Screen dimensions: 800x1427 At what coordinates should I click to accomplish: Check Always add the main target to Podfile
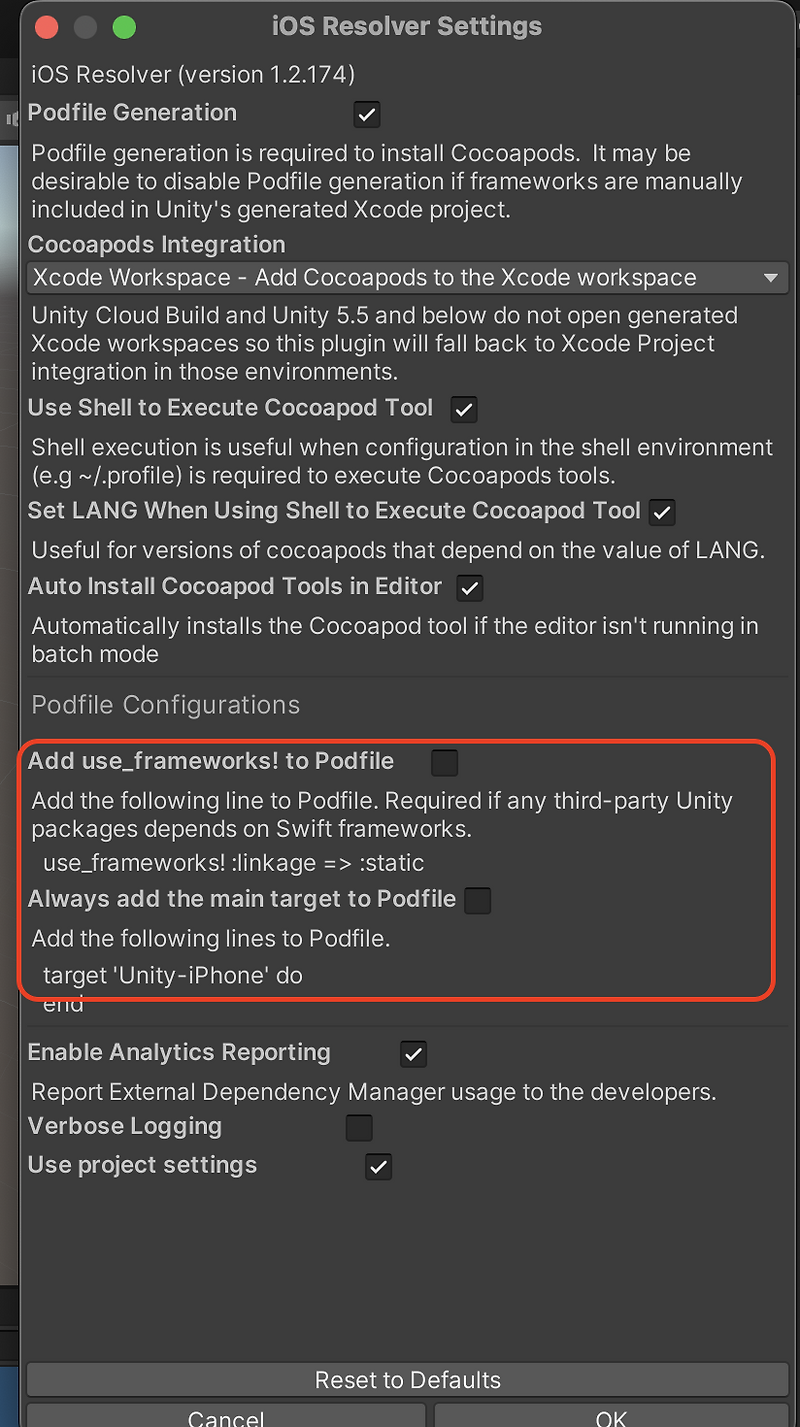pos(477,900)
